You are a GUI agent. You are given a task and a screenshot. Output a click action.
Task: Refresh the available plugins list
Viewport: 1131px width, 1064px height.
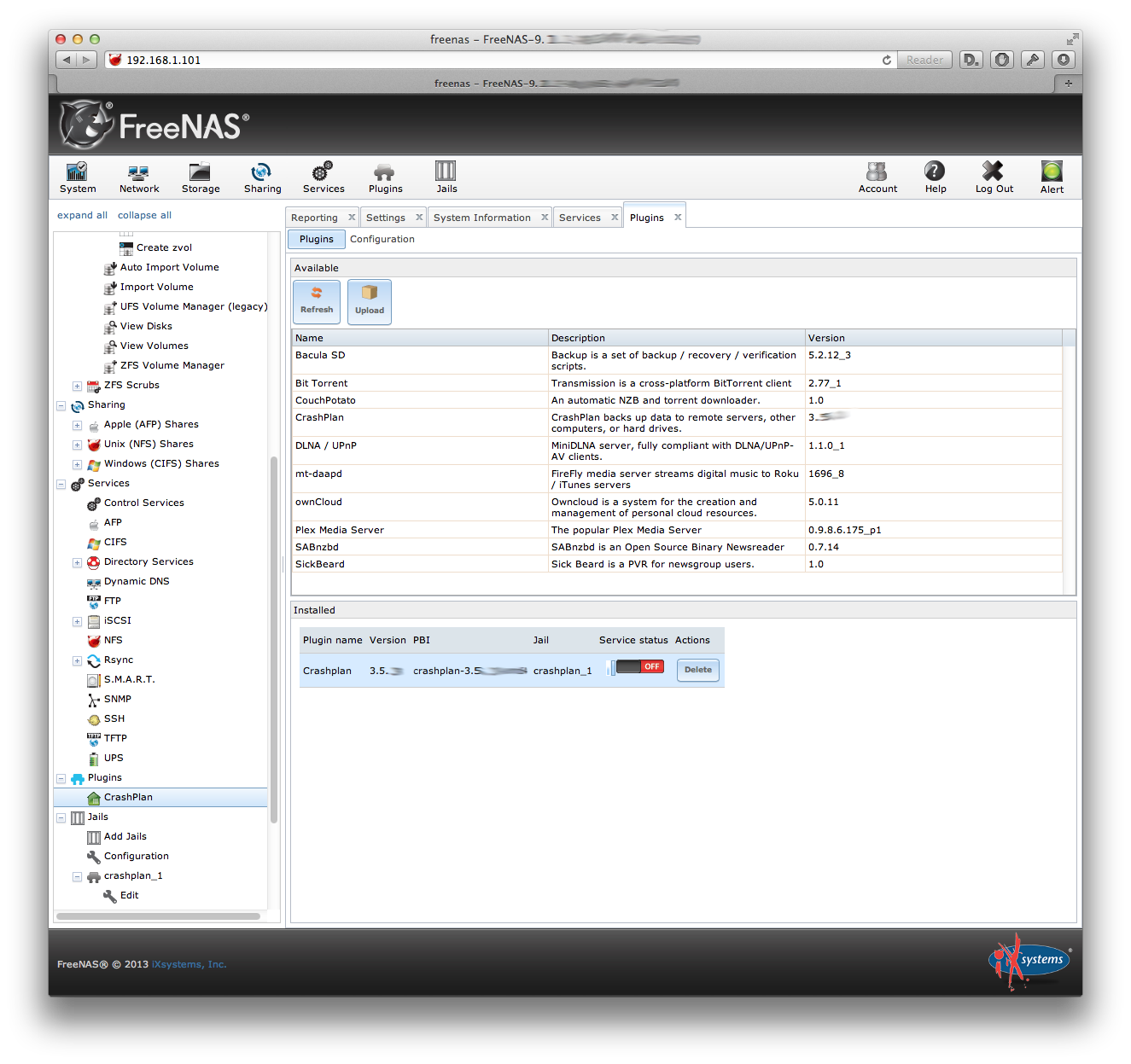[317, 301]
